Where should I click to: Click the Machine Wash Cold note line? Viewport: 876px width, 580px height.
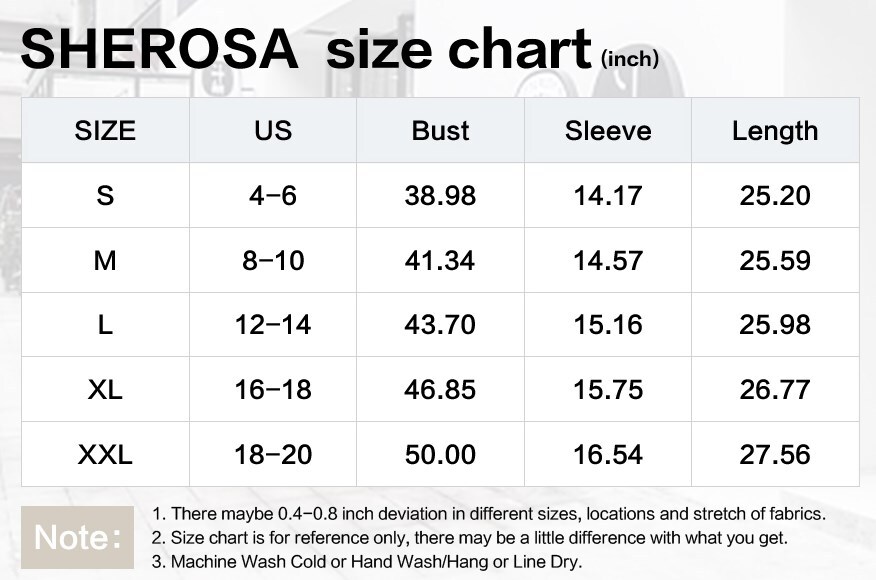(x=366, y=562)
